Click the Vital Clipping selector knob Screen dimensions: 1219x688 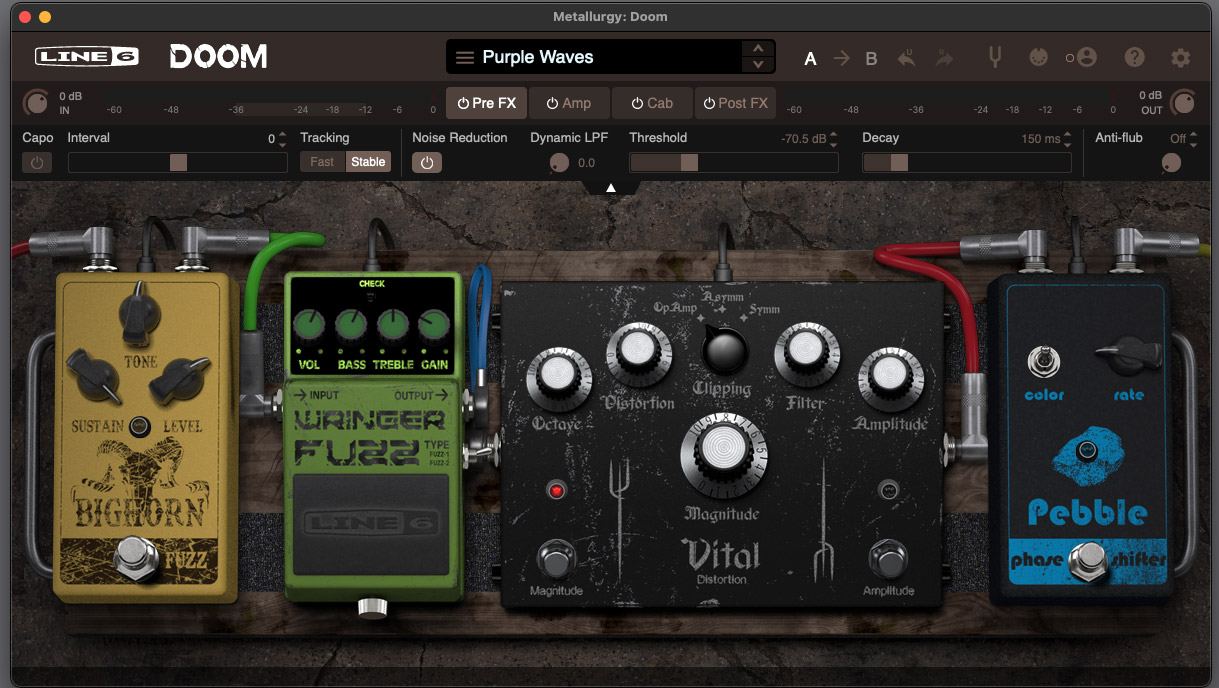[x=727, y=351]
